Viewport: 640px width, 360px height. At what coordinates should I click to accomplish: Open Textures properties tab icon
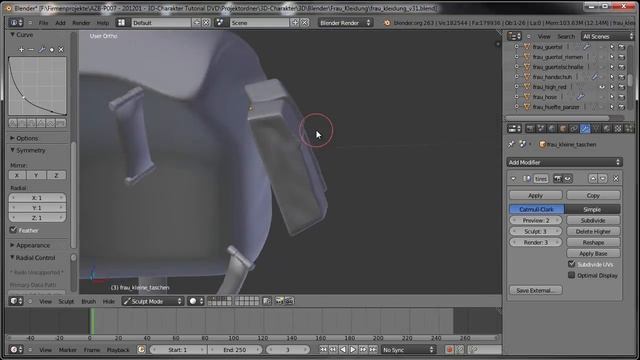click(618, 129)
